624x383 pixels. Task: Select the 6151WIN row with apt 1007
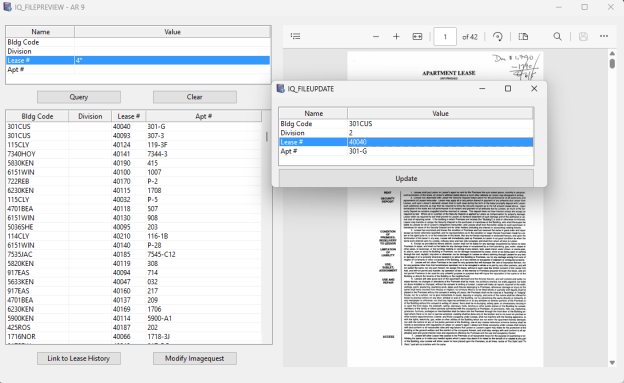point(134,172)
